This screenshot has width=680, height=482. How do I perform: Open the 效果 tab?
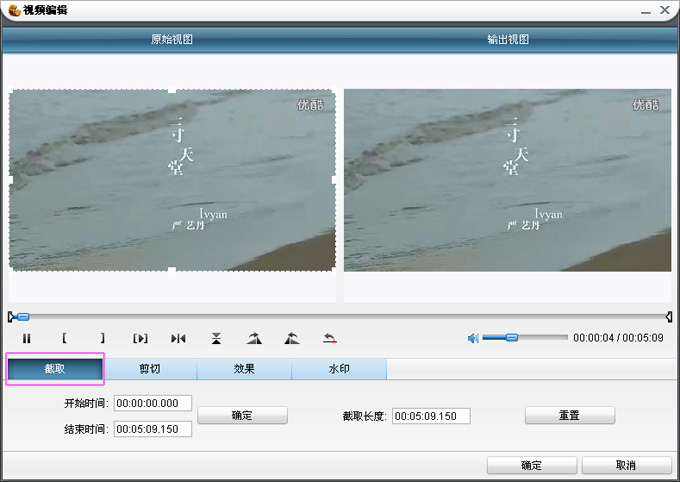click(x=244, y=369)
